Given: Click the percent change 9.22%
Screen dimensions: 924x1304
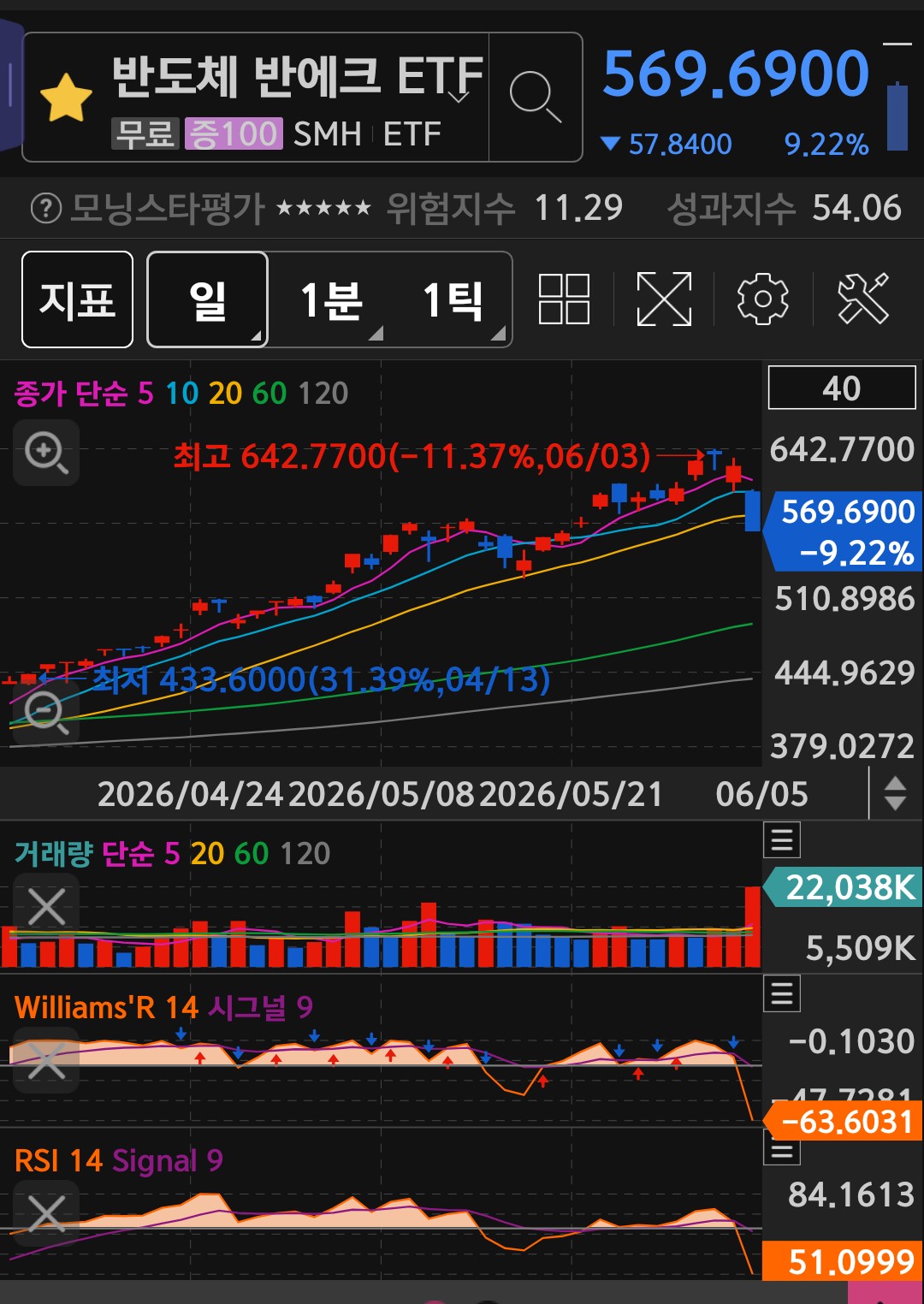Looking at the screenshot, I should pyautogui.click(x=826, y=144).
